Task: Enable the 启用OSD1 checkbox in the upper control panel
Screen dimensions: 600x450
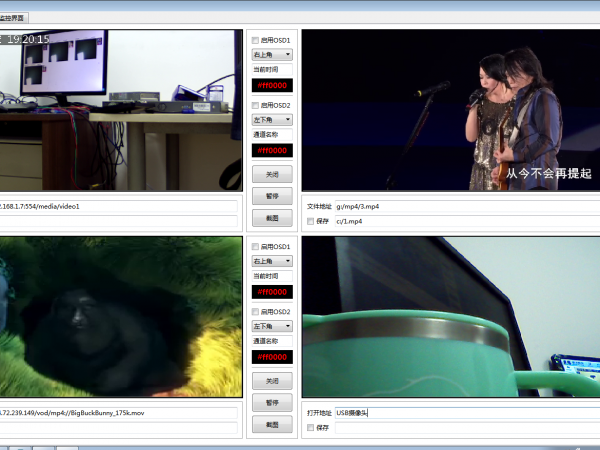Action: pos(256,40)
